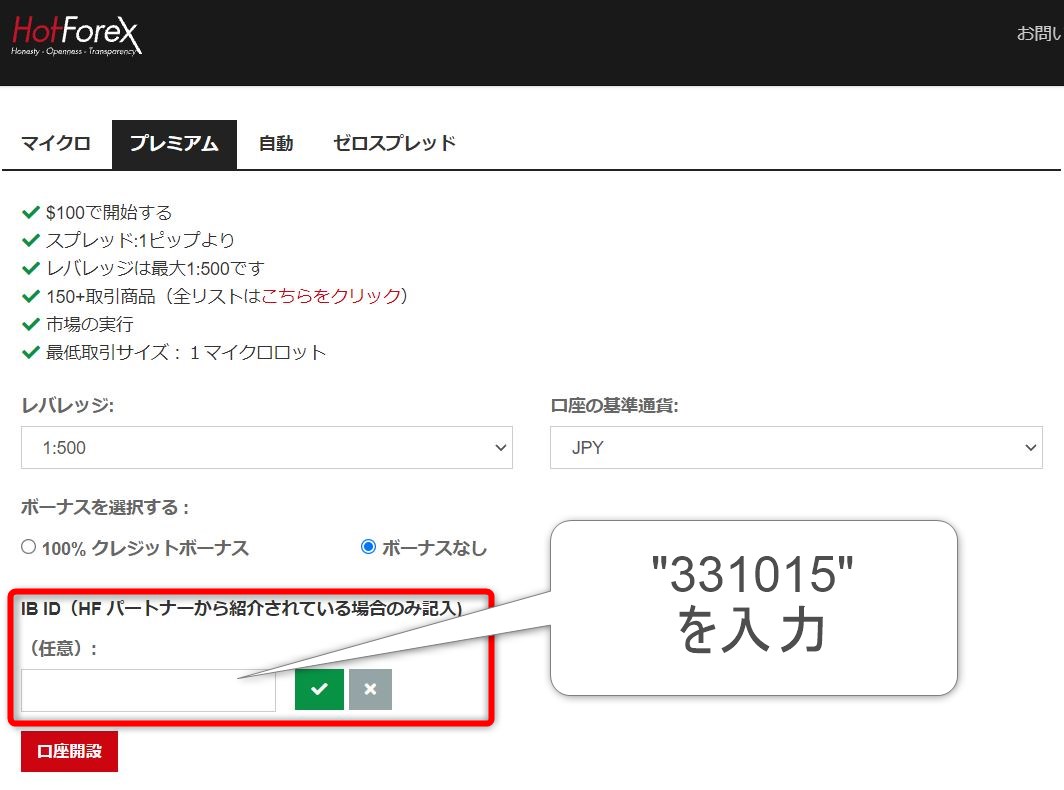Click the レバレッジは最大1:500です text
This screenshot has width=1064, height=790.
coord(155,268)
